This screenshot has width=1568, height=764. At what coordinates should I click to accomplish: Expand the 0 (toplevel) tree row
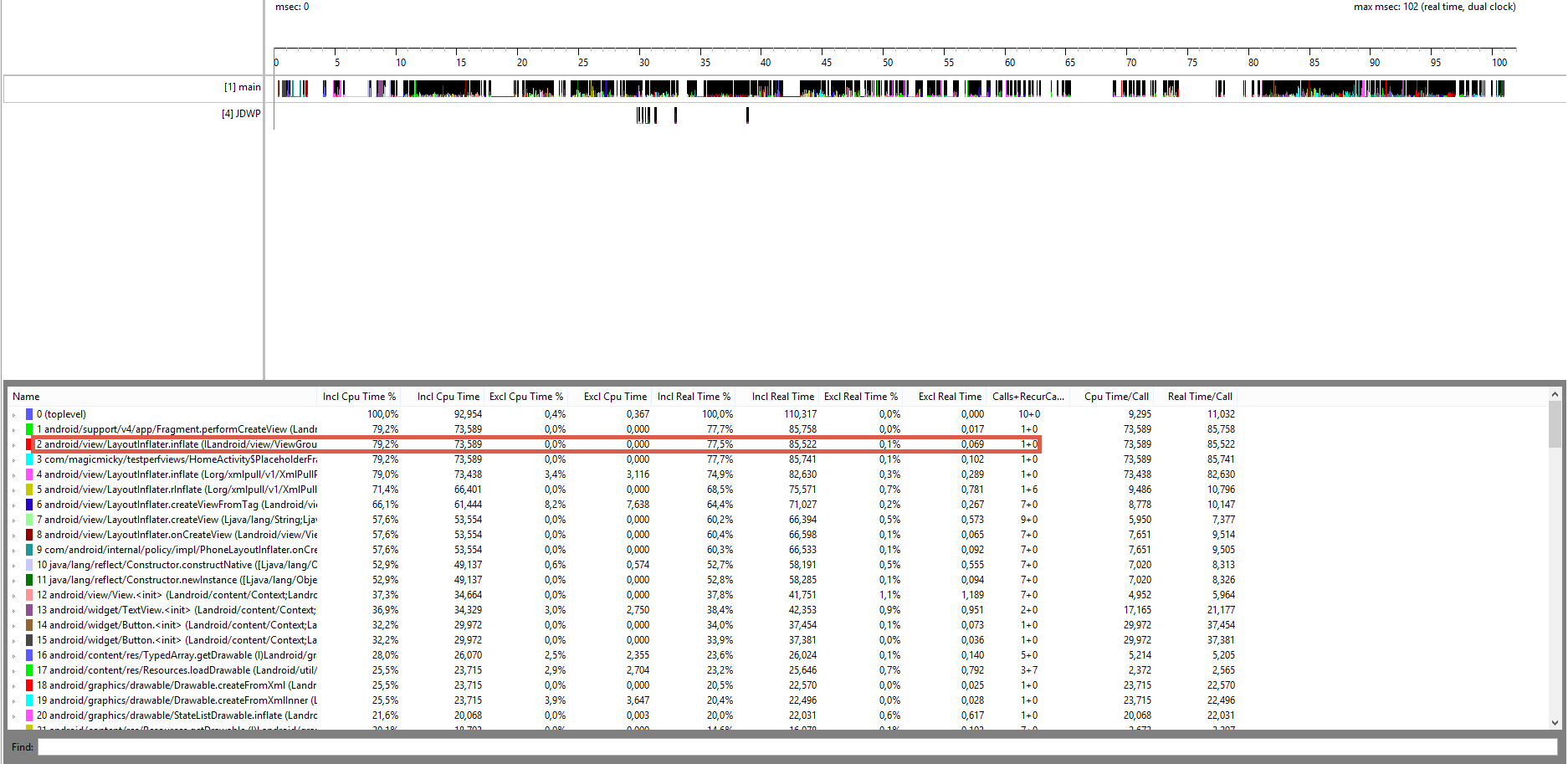click(x=13, y=415)
